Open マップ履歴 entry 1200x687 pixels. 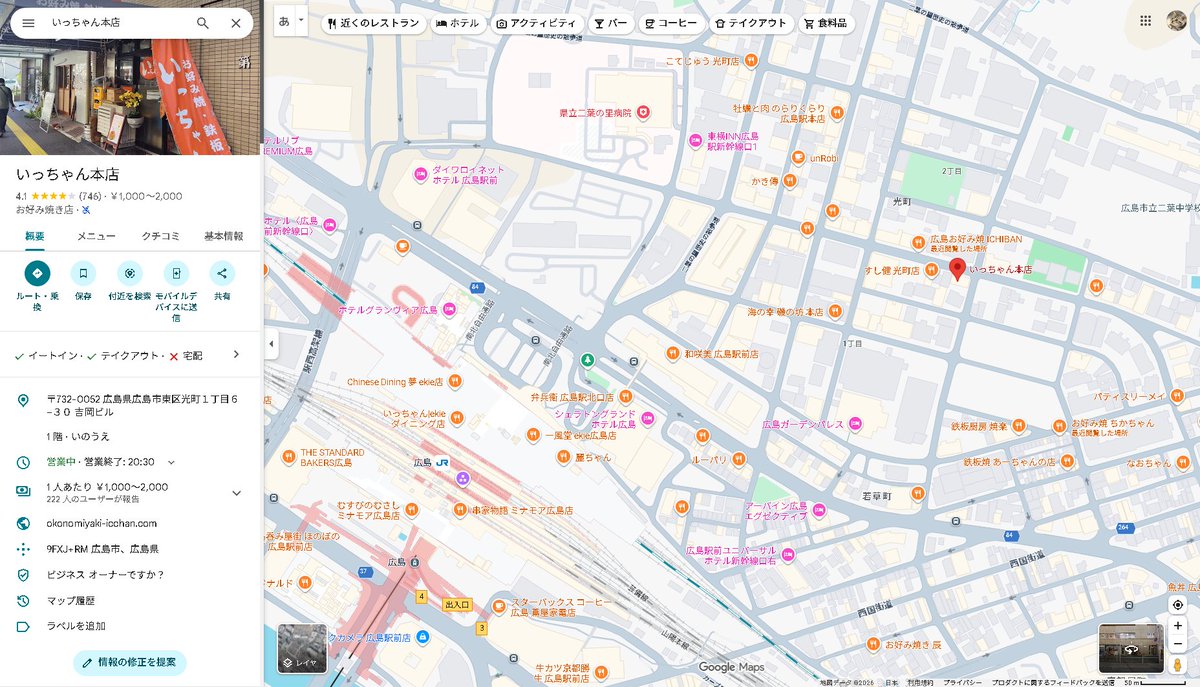pos(71,601)
